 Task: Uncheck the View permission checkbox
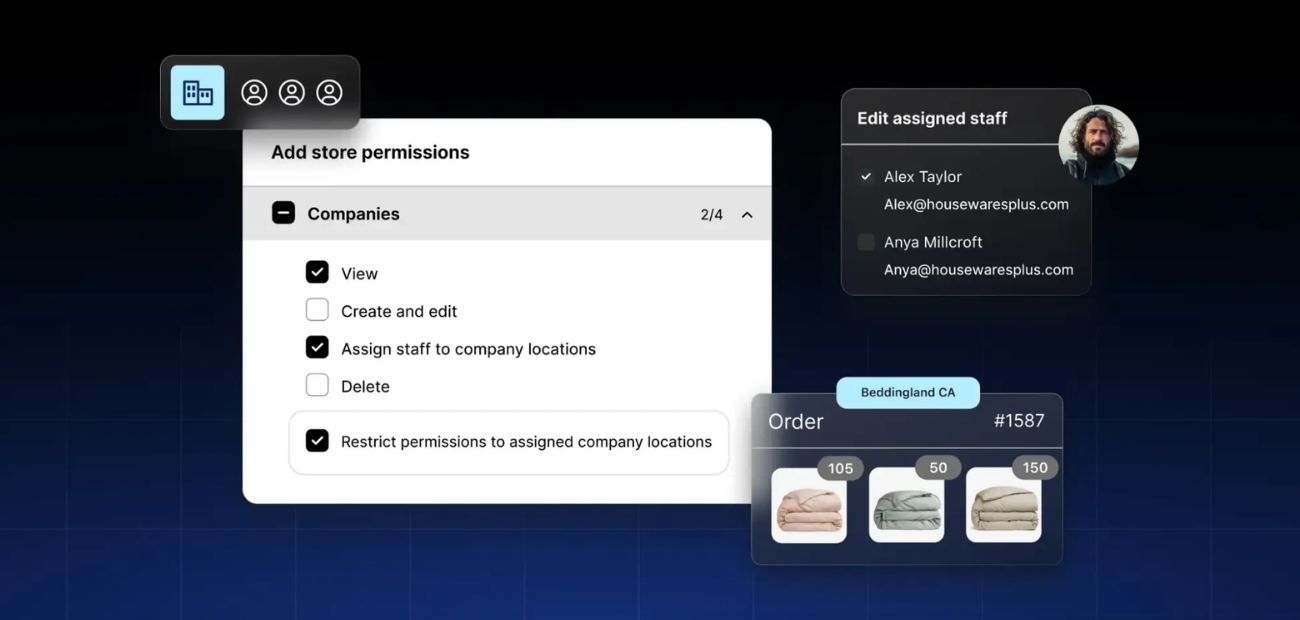[x=317, y=272]
